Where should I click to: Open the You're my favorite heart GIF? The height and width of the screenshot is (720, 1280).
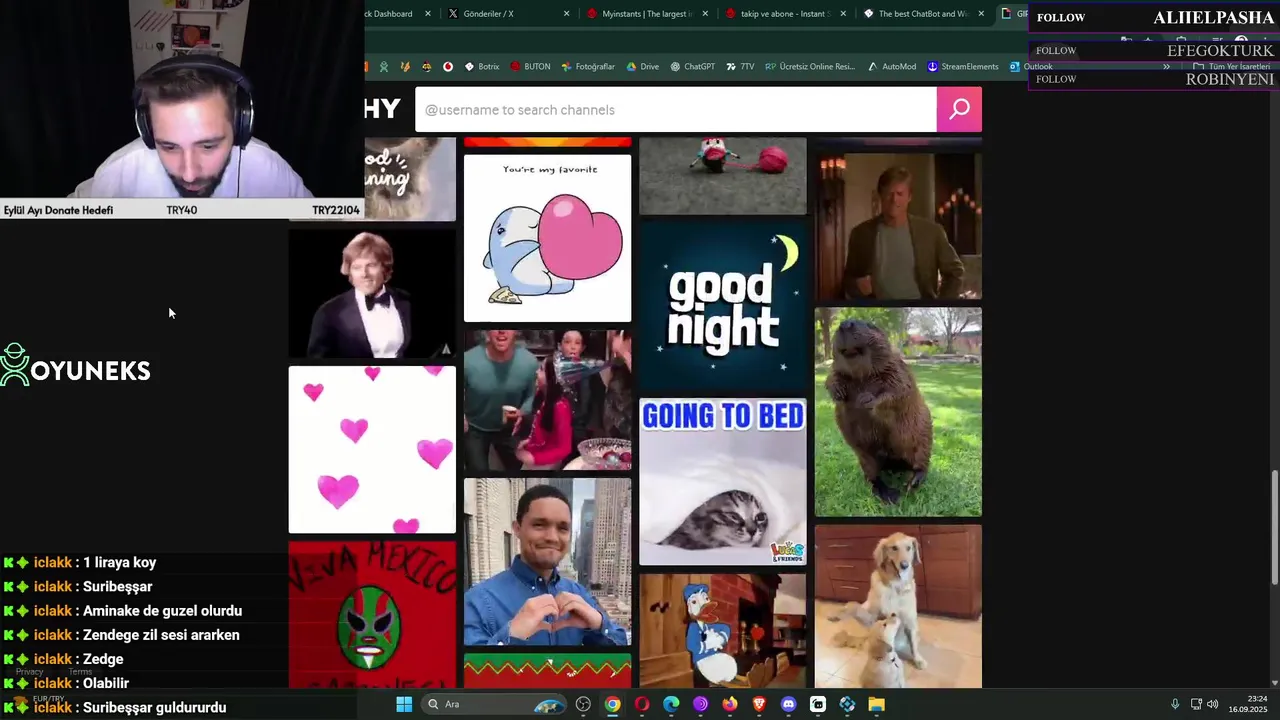(x=547, y=238)
